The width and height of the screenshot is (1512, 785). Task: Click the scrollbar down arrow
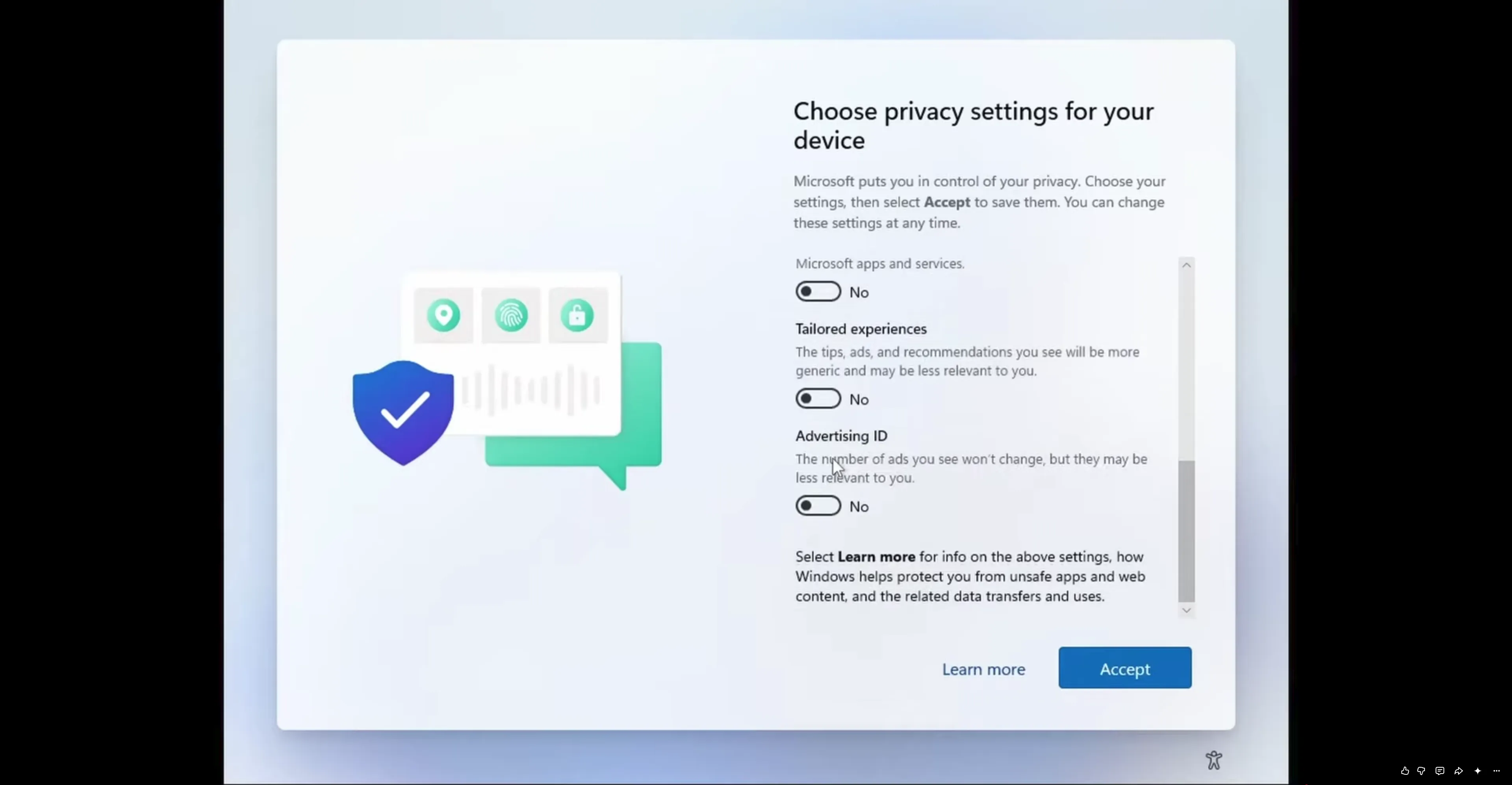tap(1186, 611)
